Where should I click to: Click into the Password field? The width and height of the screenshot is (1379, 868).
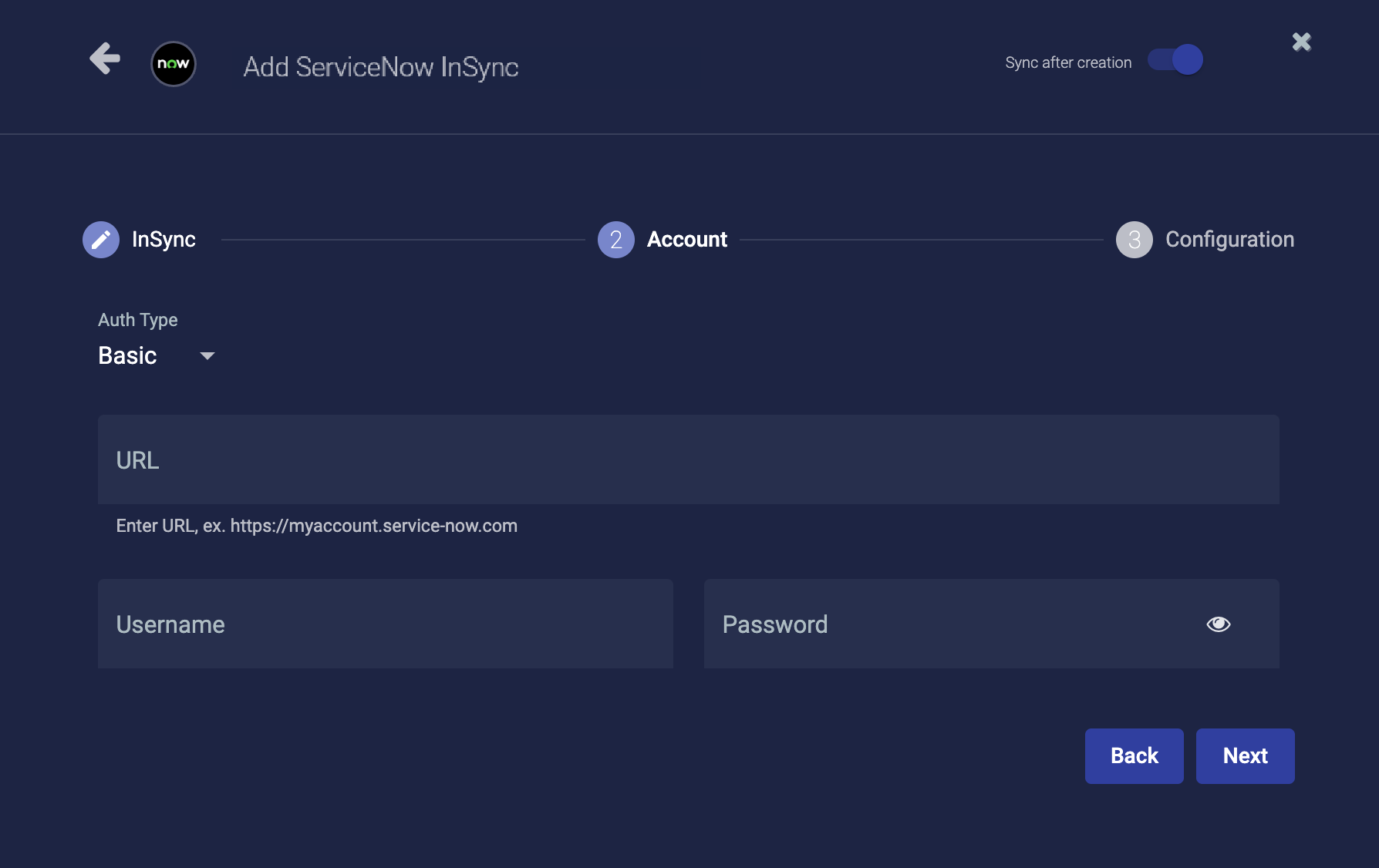click(x=949, y=624)
